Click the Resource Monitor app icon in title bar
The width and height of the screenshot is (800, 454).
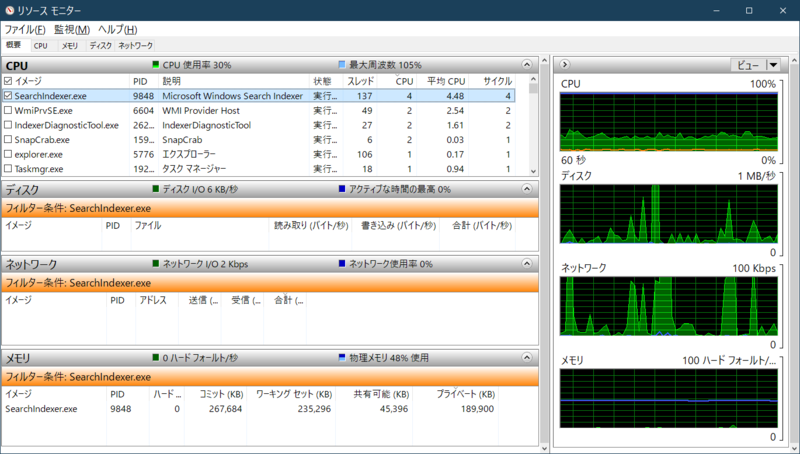click(x=9, y=10)
